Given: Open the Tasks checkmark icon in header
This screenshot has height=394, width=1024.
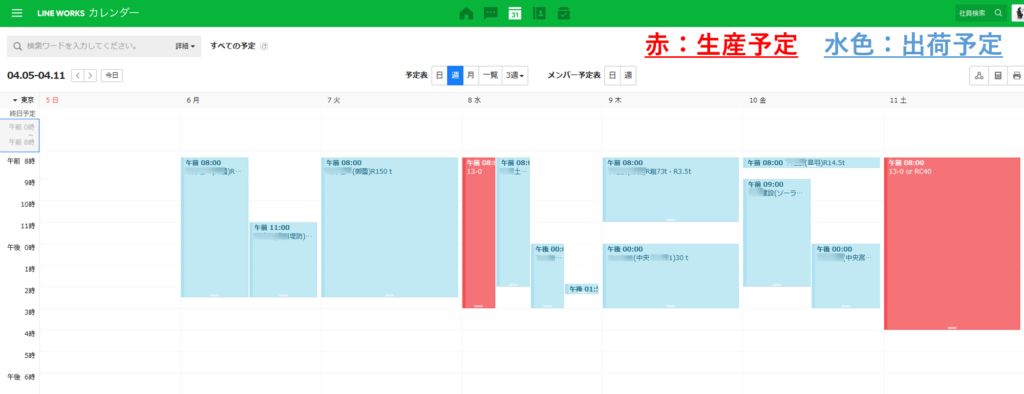Looking at the screenshot, I should click(564, 13).
